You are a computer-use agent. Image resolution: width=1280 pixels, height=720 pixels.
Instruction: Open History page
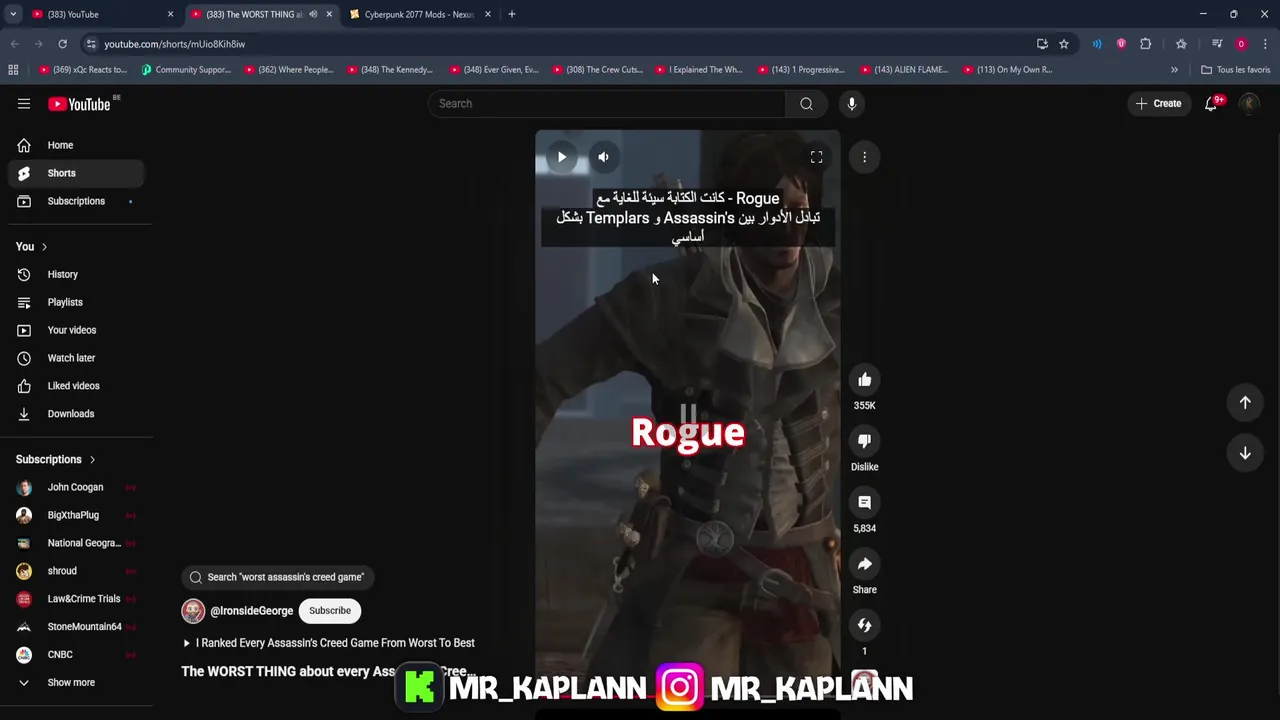point(76,274)
